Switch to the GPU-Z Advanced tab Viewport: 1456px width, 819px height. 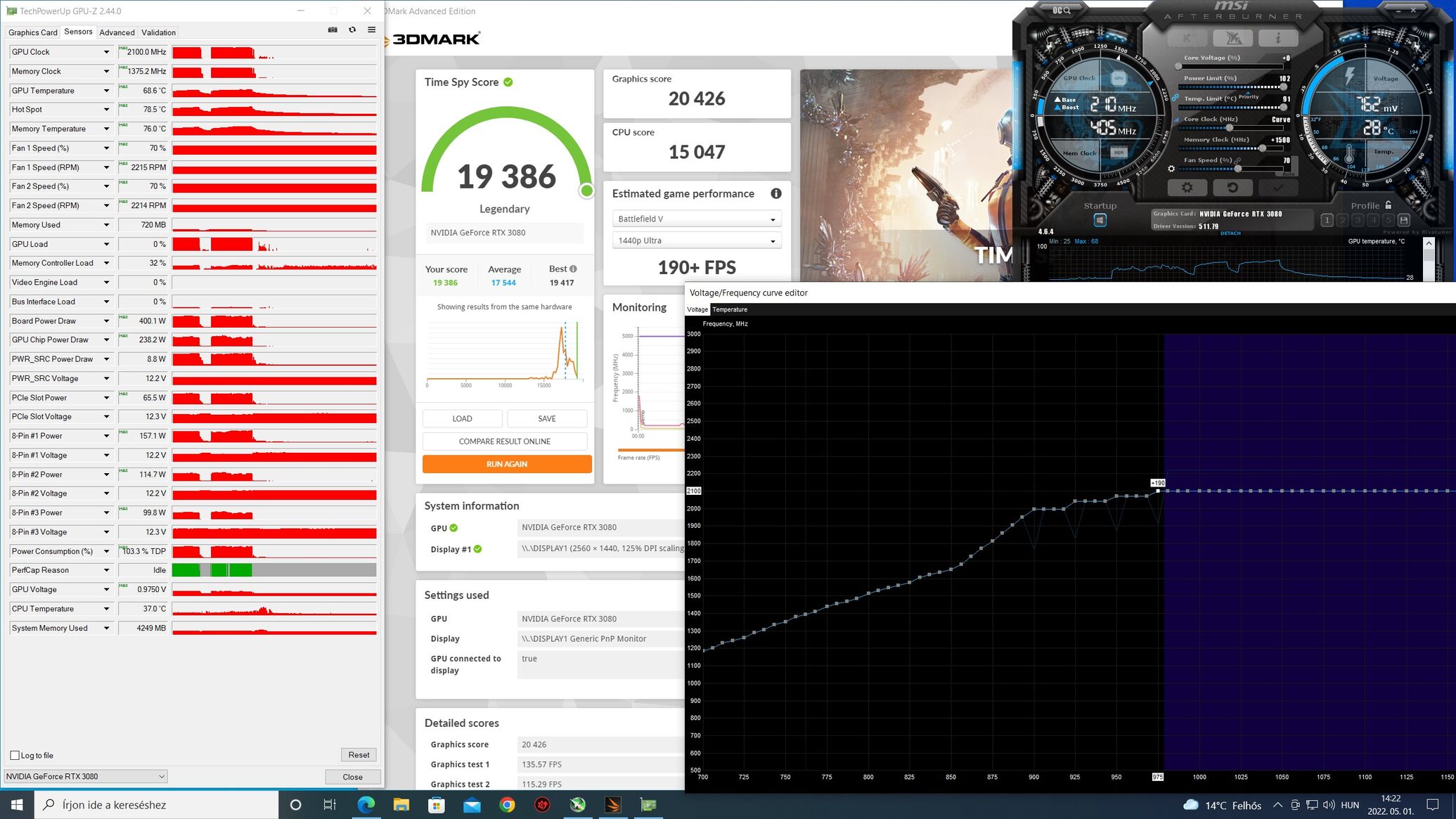pyautogui.click(x=117, y=32)
